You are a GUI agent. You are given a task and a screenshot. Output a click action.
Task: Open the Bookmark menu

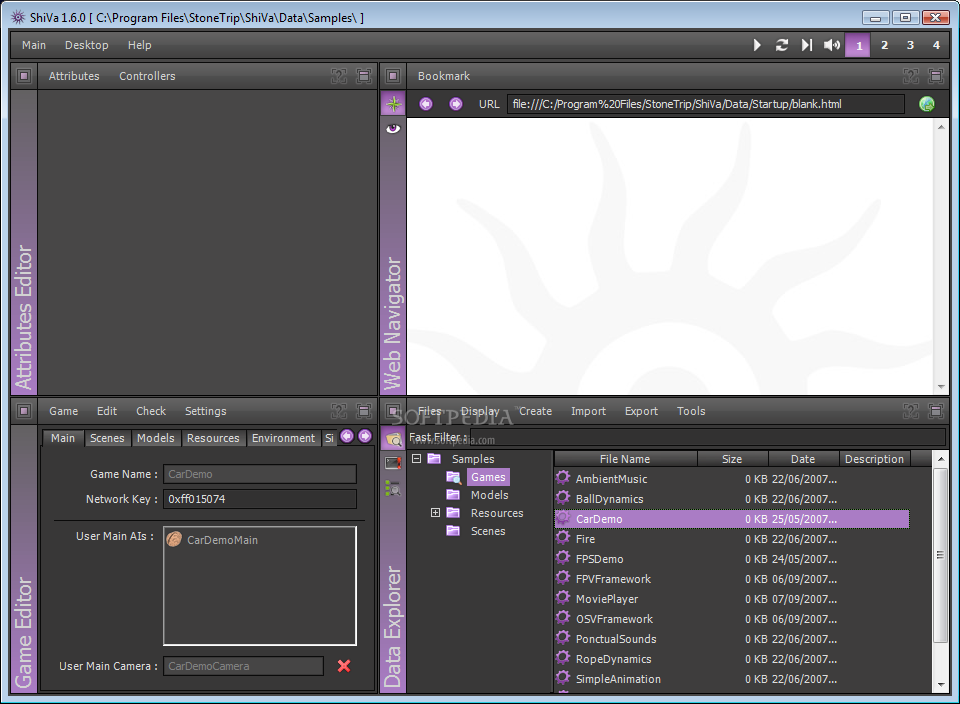(x=444, y=76)
